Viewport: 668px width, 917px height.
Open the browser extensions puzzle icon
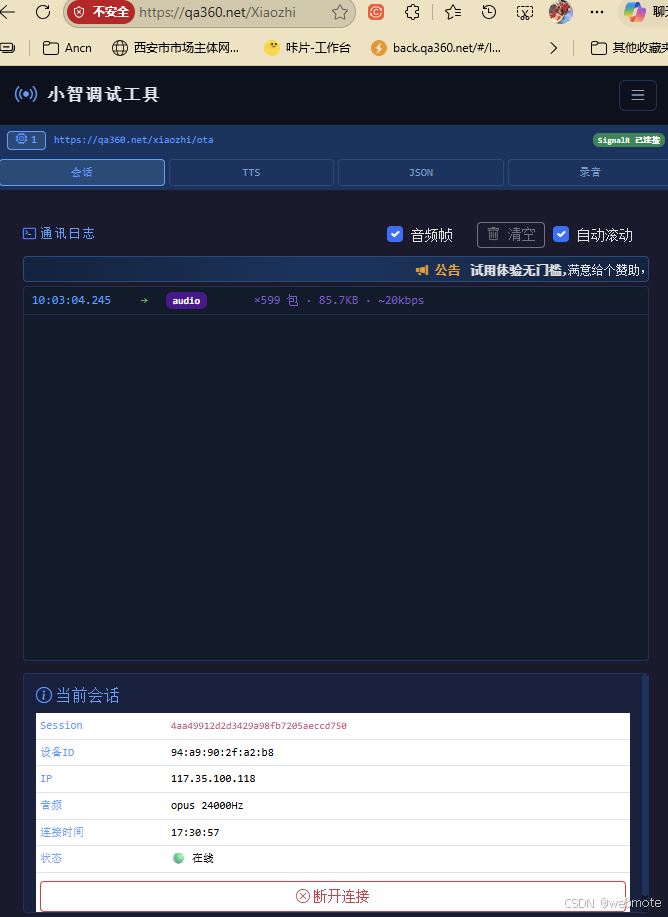[x=412, y=12]
